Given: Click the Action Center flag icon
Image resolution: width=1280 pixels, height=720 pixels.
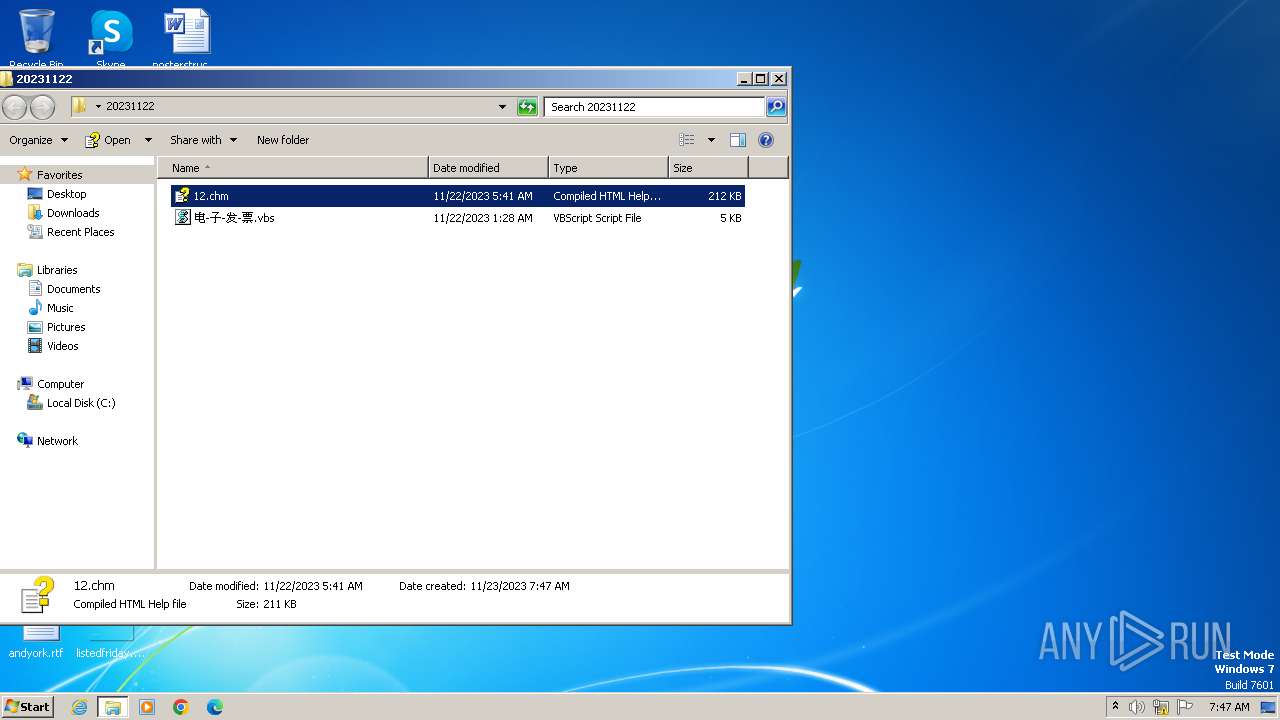Looking at the screenshot, I should 1185,707.
